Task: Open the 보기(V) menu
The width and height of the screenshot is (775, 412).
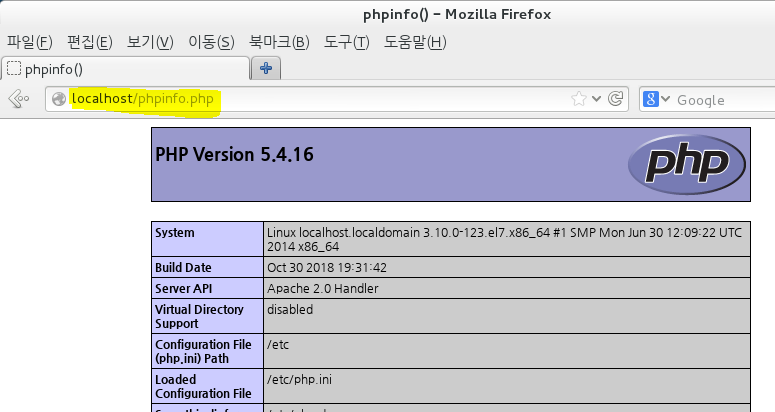Action: coord(150,42)
